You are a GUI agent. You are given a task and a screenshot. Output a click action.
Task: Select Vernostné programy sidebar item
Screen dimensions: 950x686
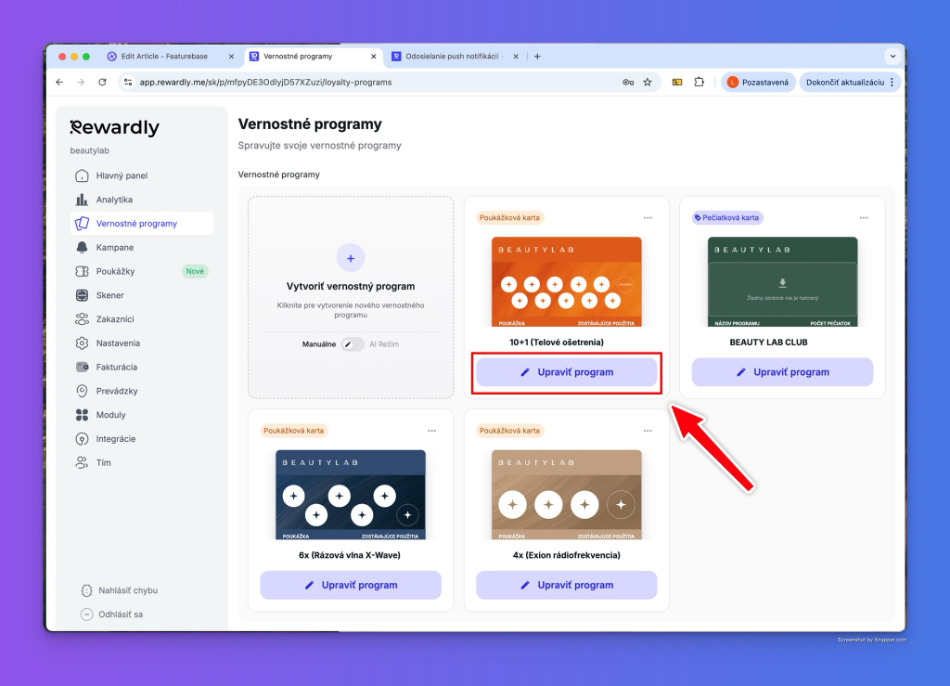141,224
